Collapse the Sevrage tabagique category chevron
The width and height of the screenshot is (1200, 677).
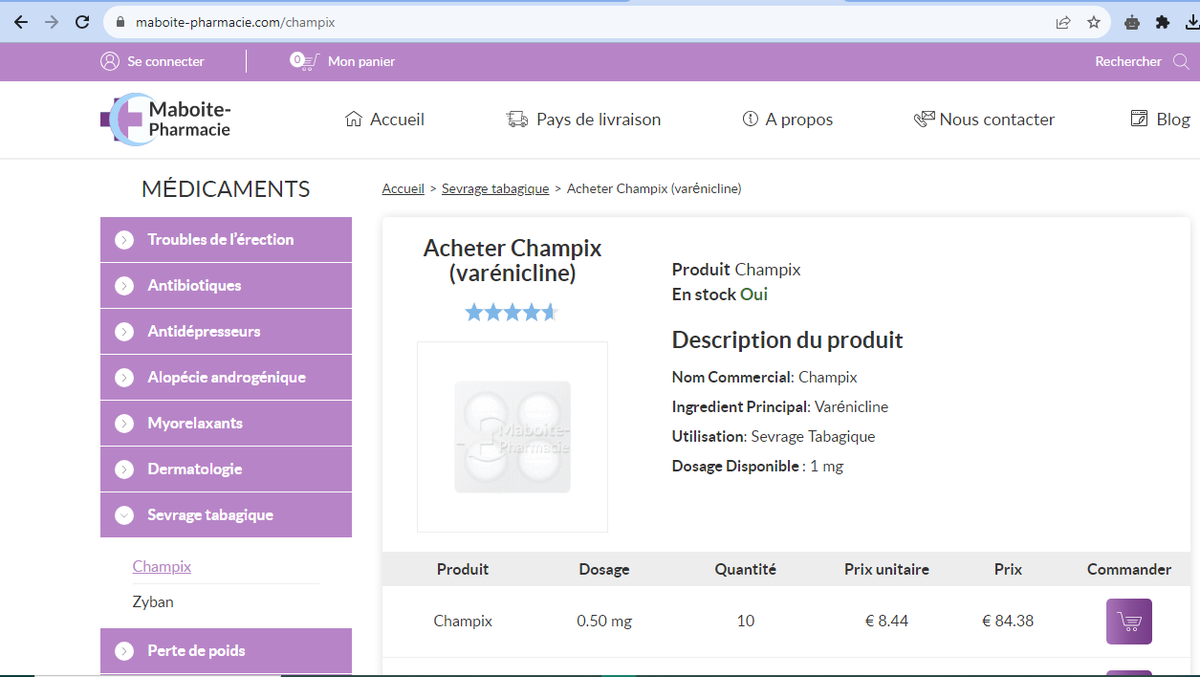(124, 516)
